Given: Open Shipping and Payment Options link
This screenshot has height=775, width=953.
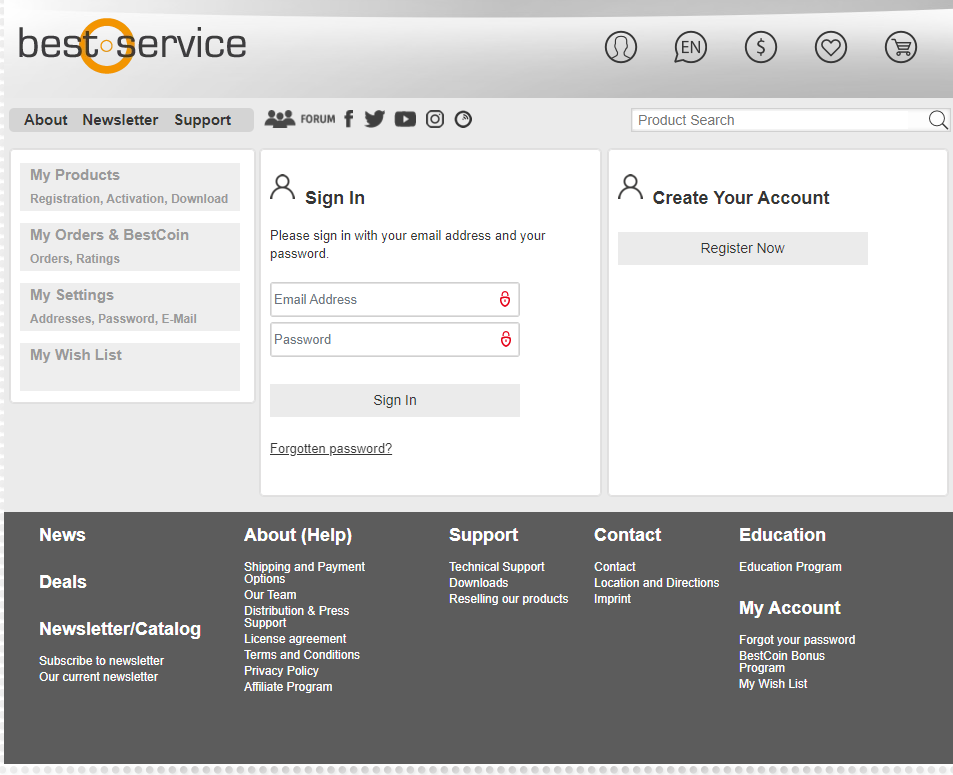Looking at the screenshot, I should [304, 573].
